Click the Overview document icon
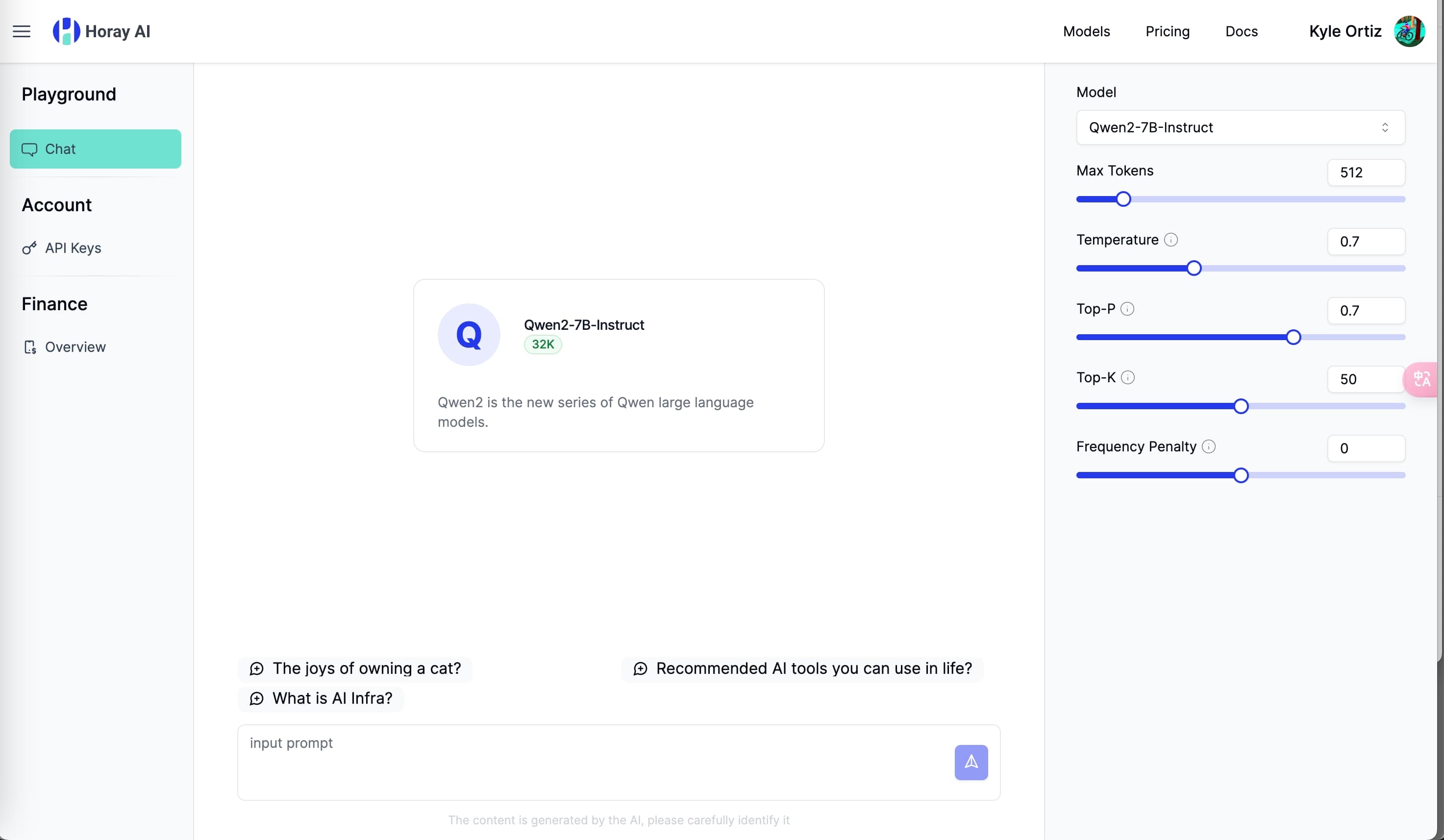The height and width of the screenshot is (840, 1444). click(30, 347)
